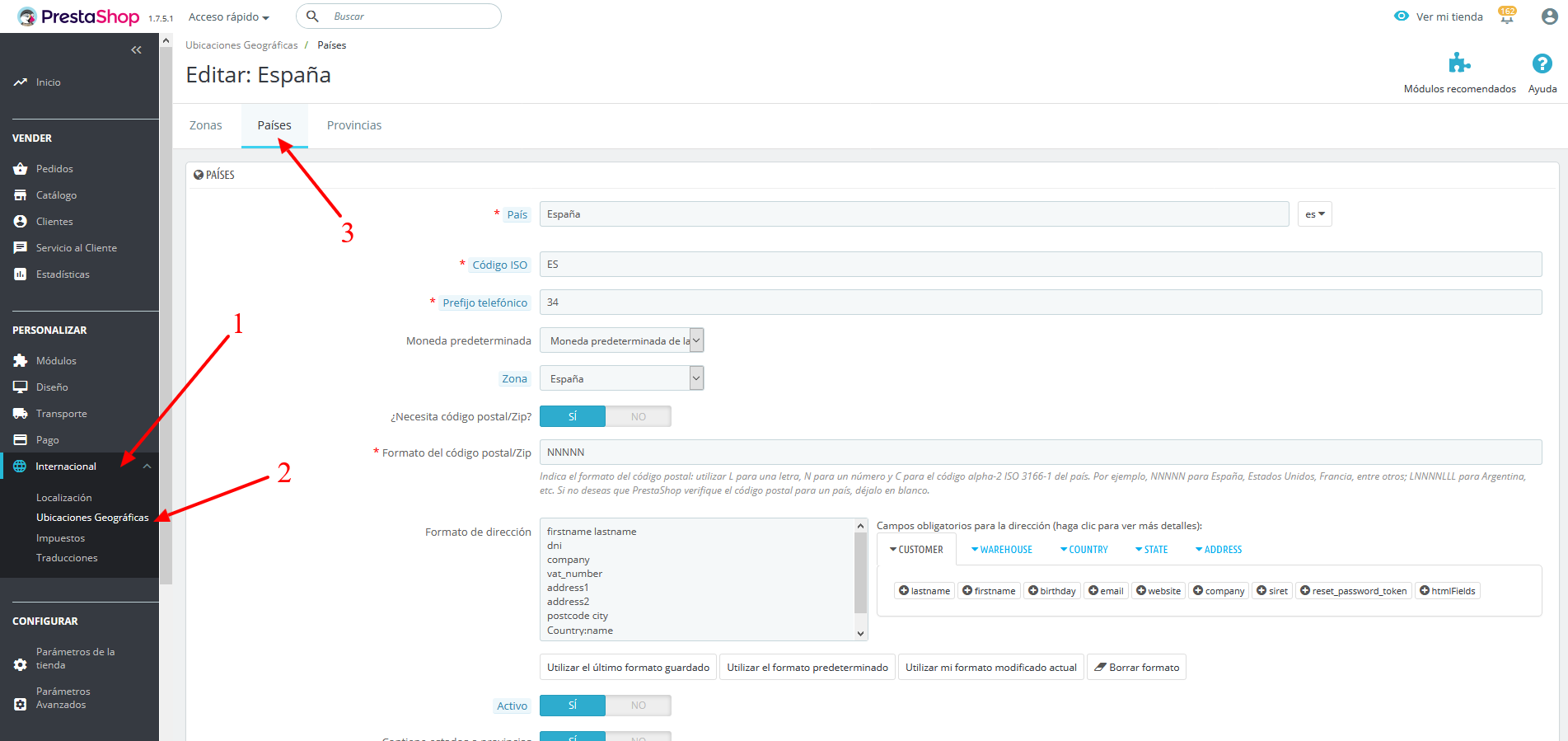1568x741 pixels.
Task: Set Activo to SÍ
Action: (573, 706)
